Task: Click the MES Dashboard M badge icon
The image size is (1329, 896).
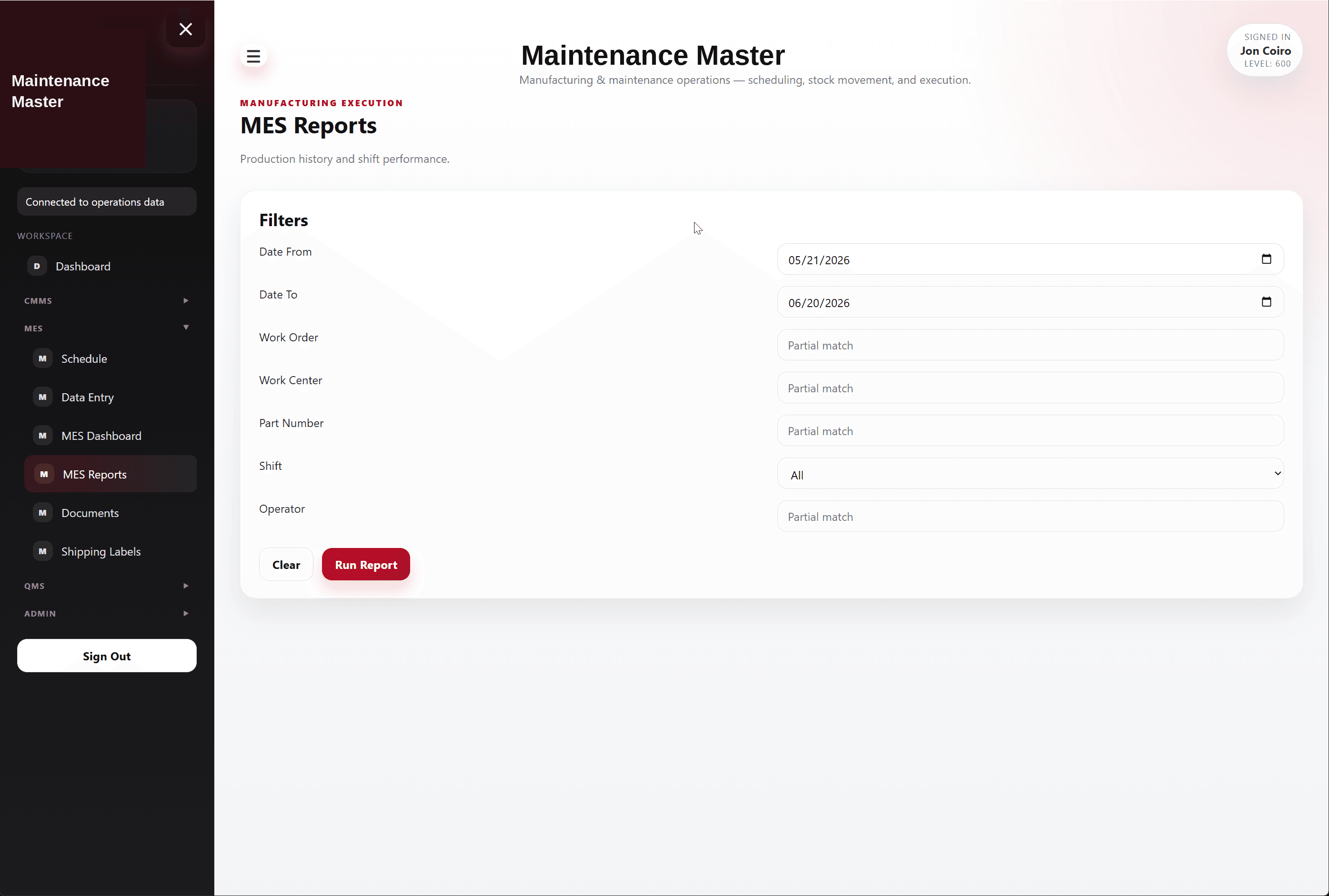Action: (43, 436)
